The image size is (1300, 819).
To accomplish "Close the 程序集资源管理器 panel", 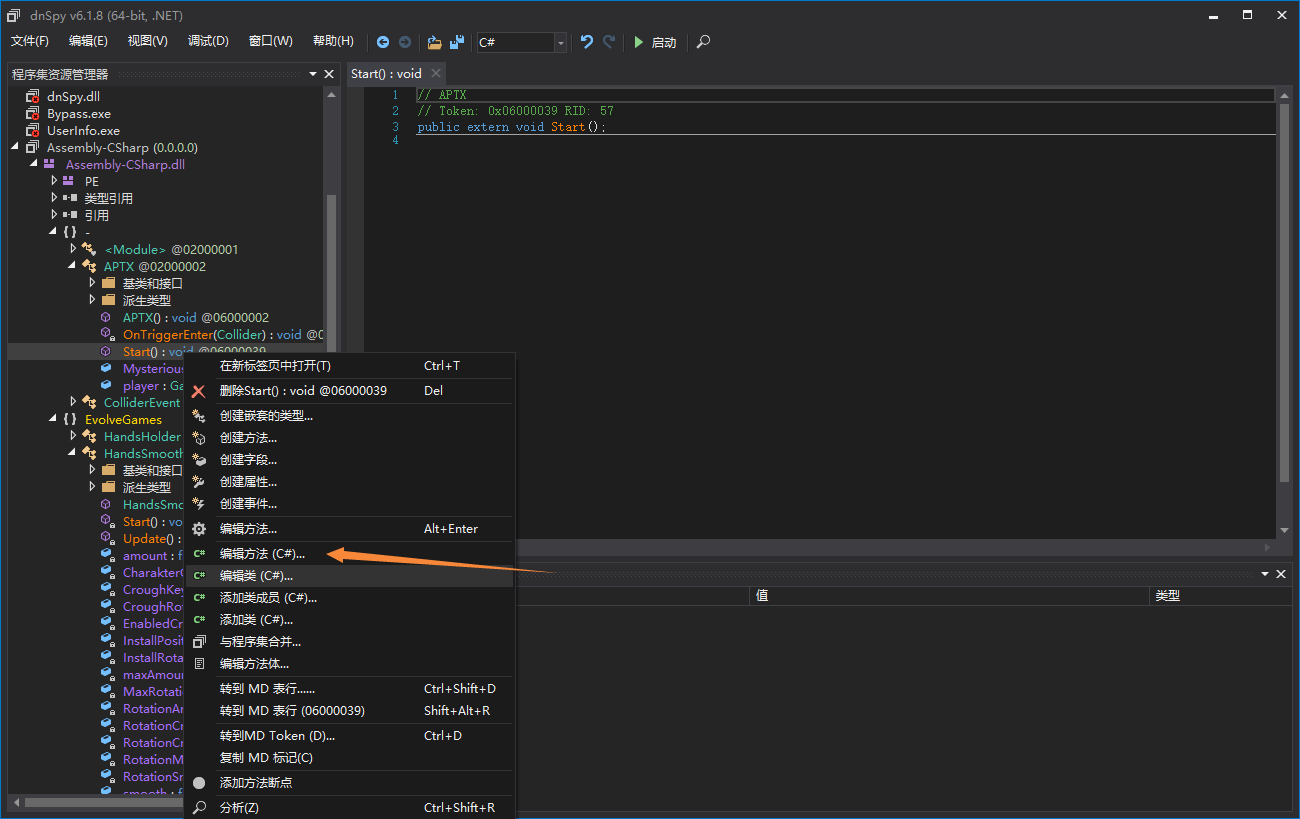I will (x=329, y=74).
